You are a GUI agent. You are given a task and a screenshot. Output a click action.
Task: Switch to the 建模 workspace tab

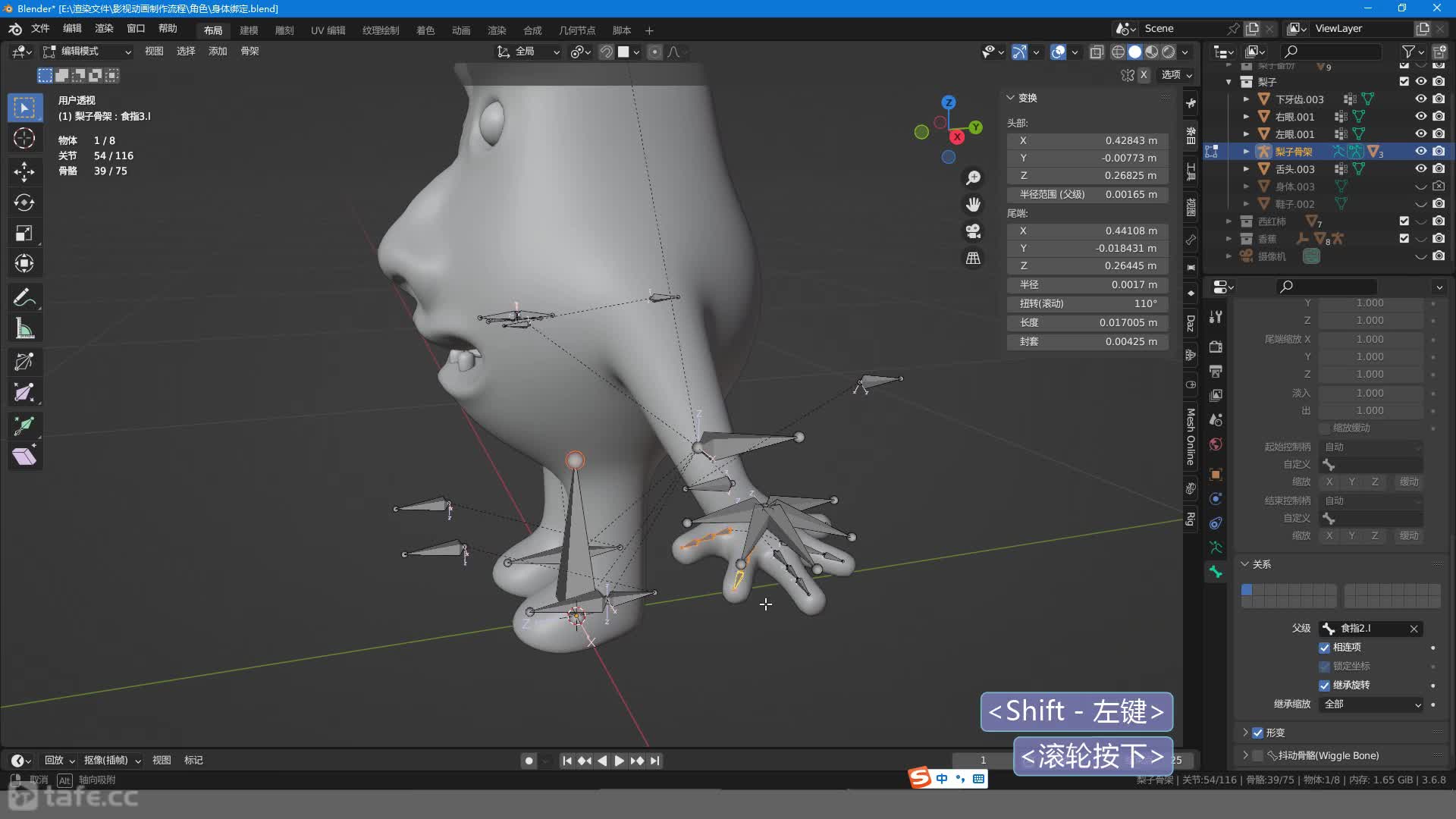coord(249,30)
